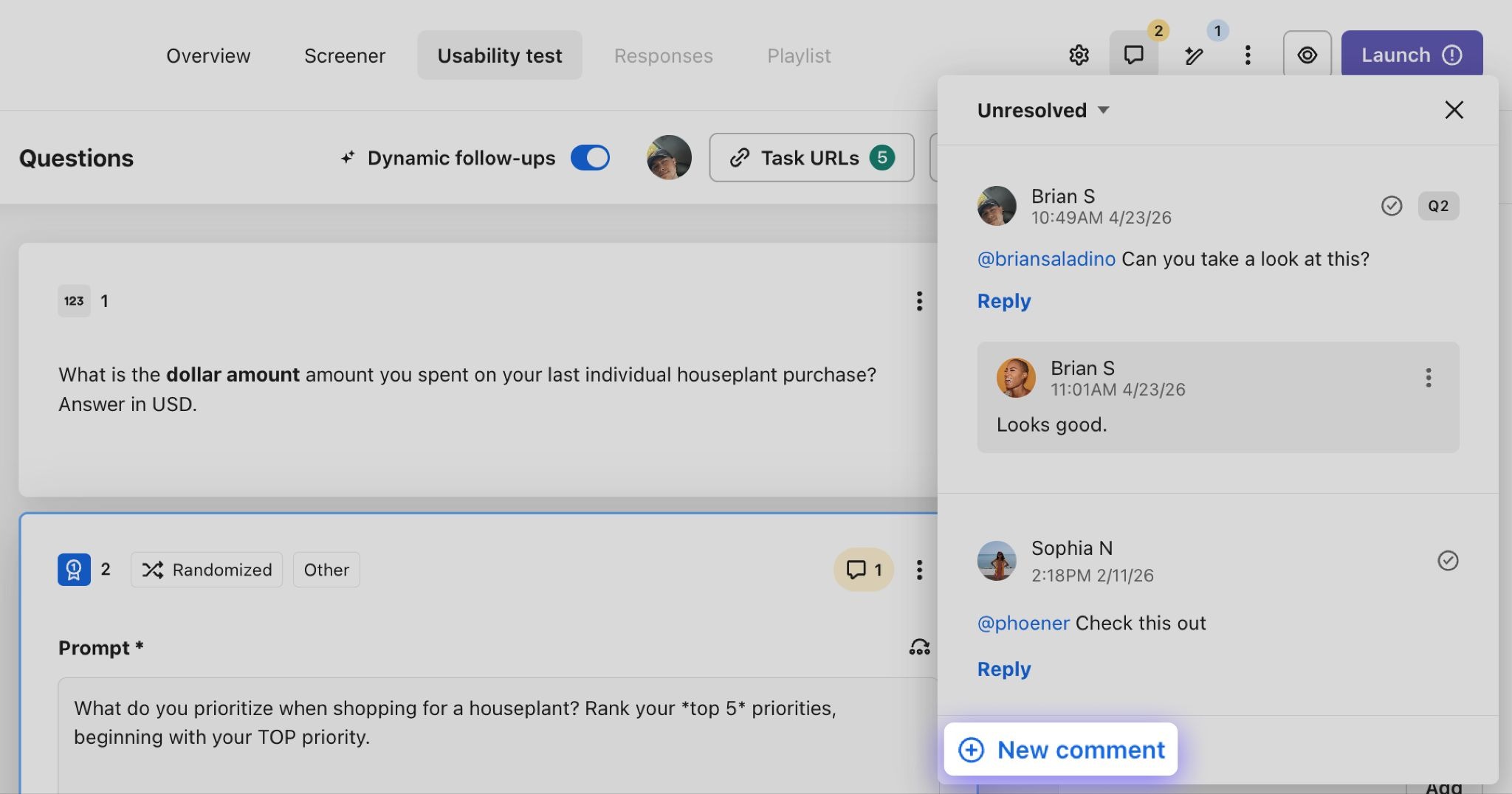
Task: Open the magic edit wand icon
Action: click(x=1194, y=55)
